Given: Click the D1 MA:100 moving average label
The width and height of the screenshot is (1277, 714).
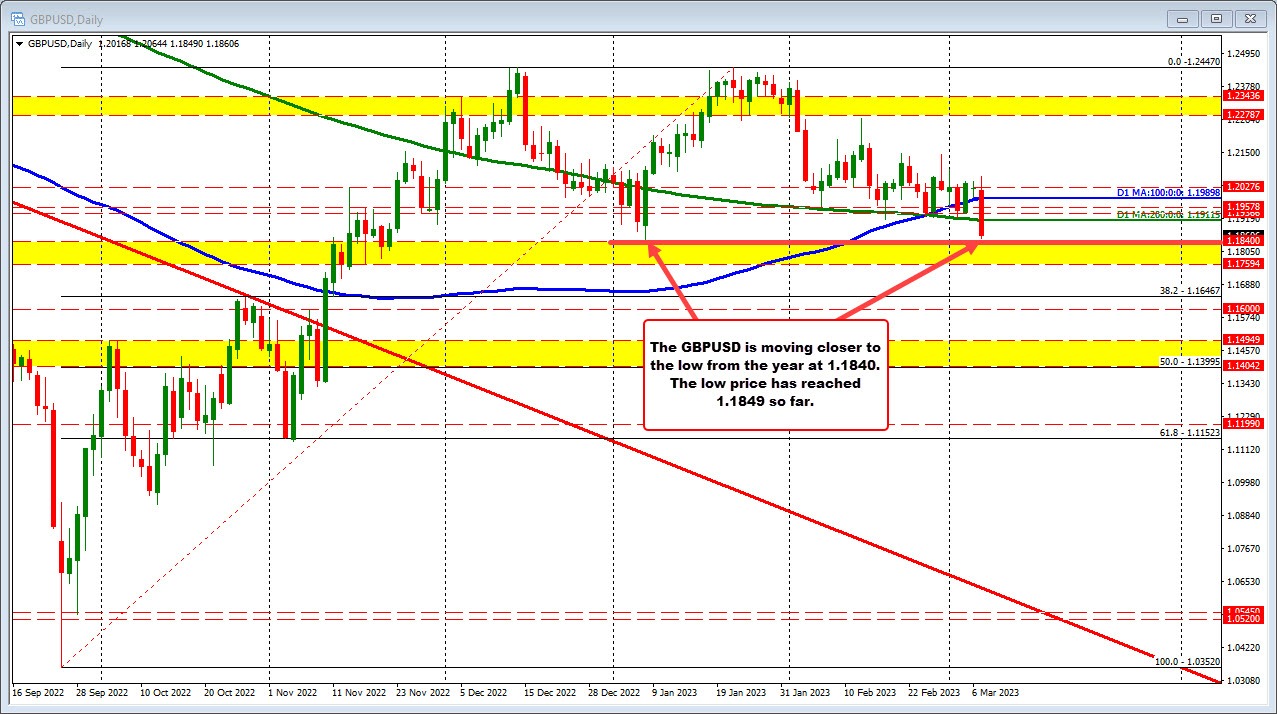Looking at the screenshot, I should pos(1166,191).
